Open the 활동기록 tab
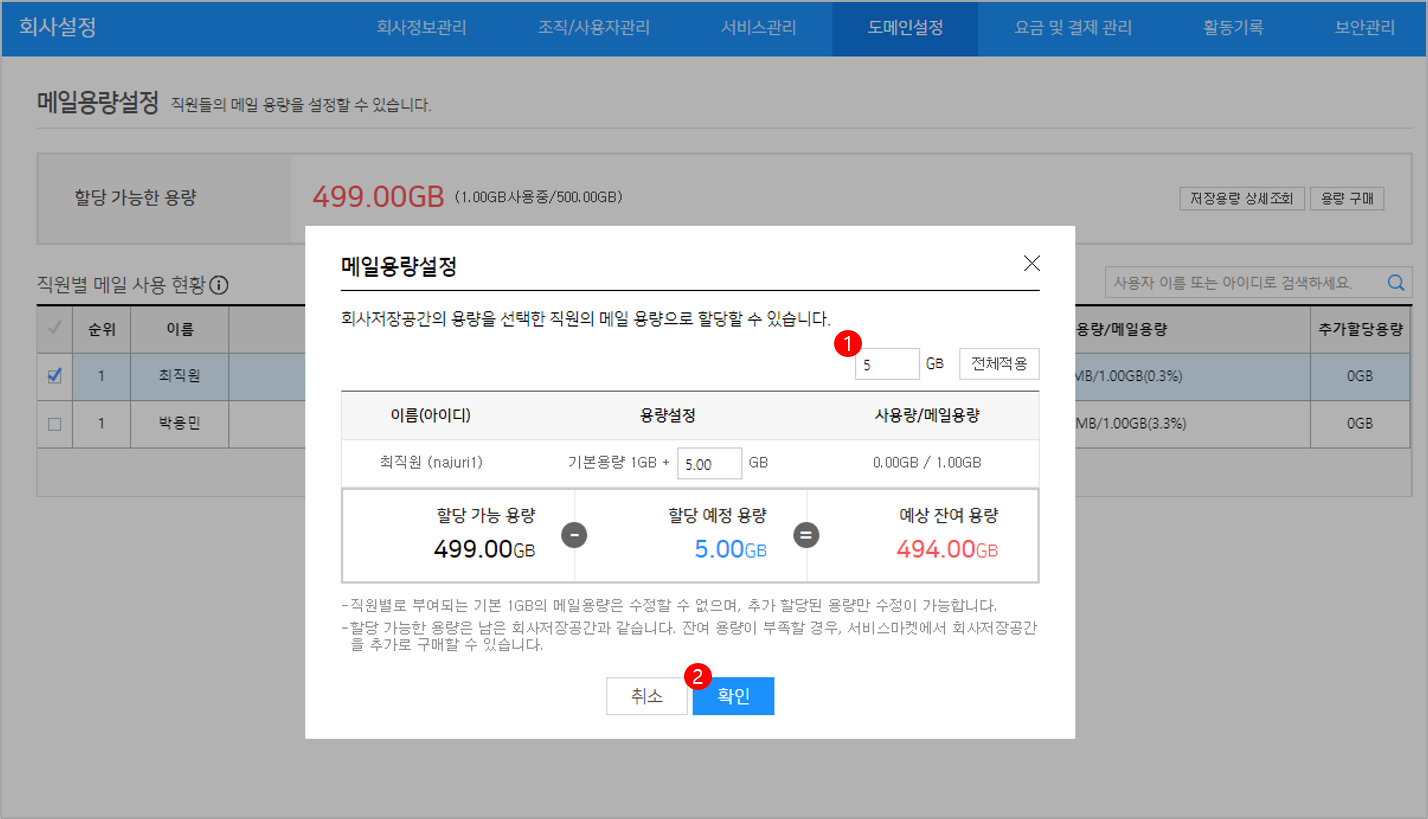The width and height of the screenshot is (1428, 819). pyautogui.click(x=1233, y=28)
